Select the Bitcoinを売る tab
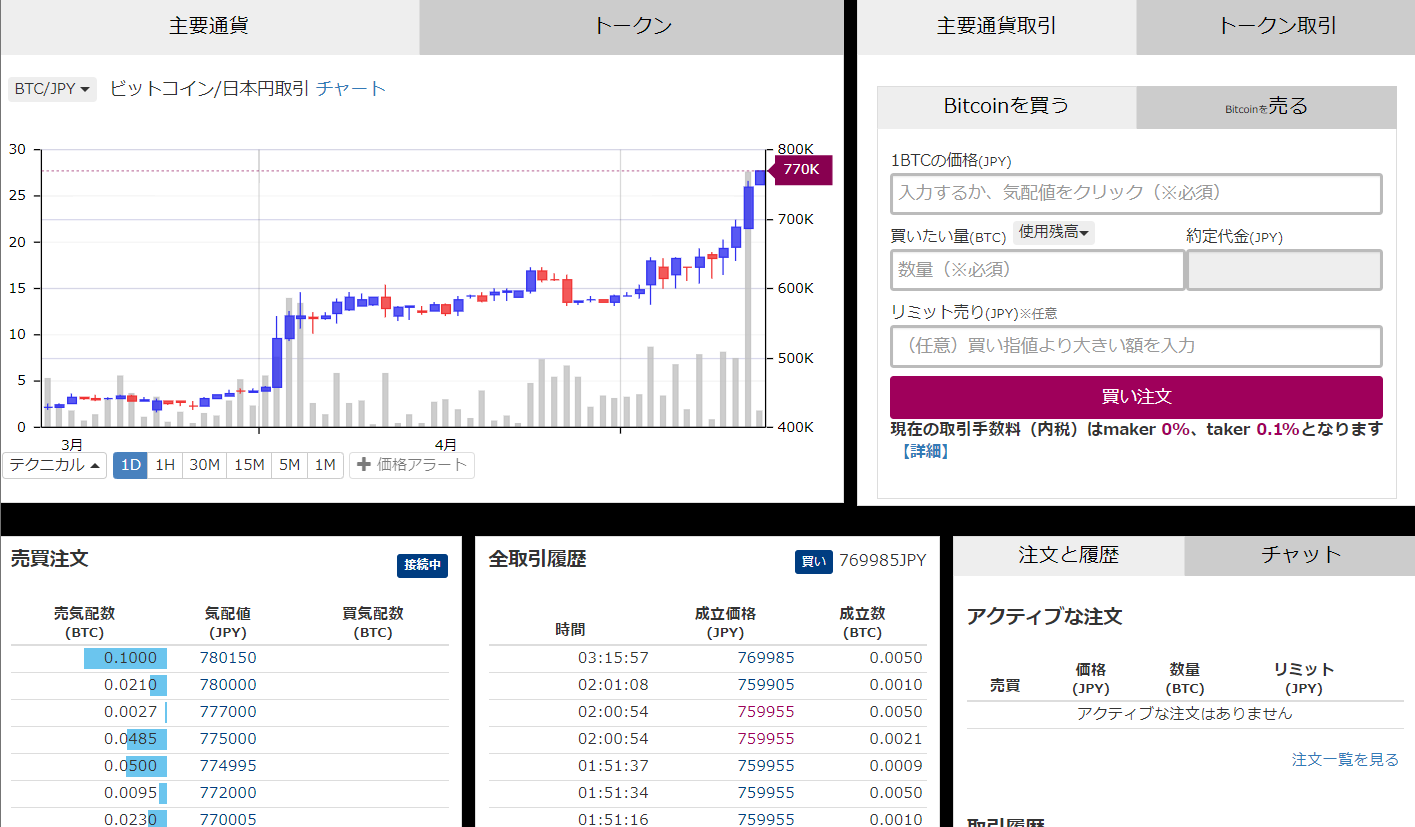Screen dimensions: 1415x827 pyautogui.click(x=1266, y=106)
